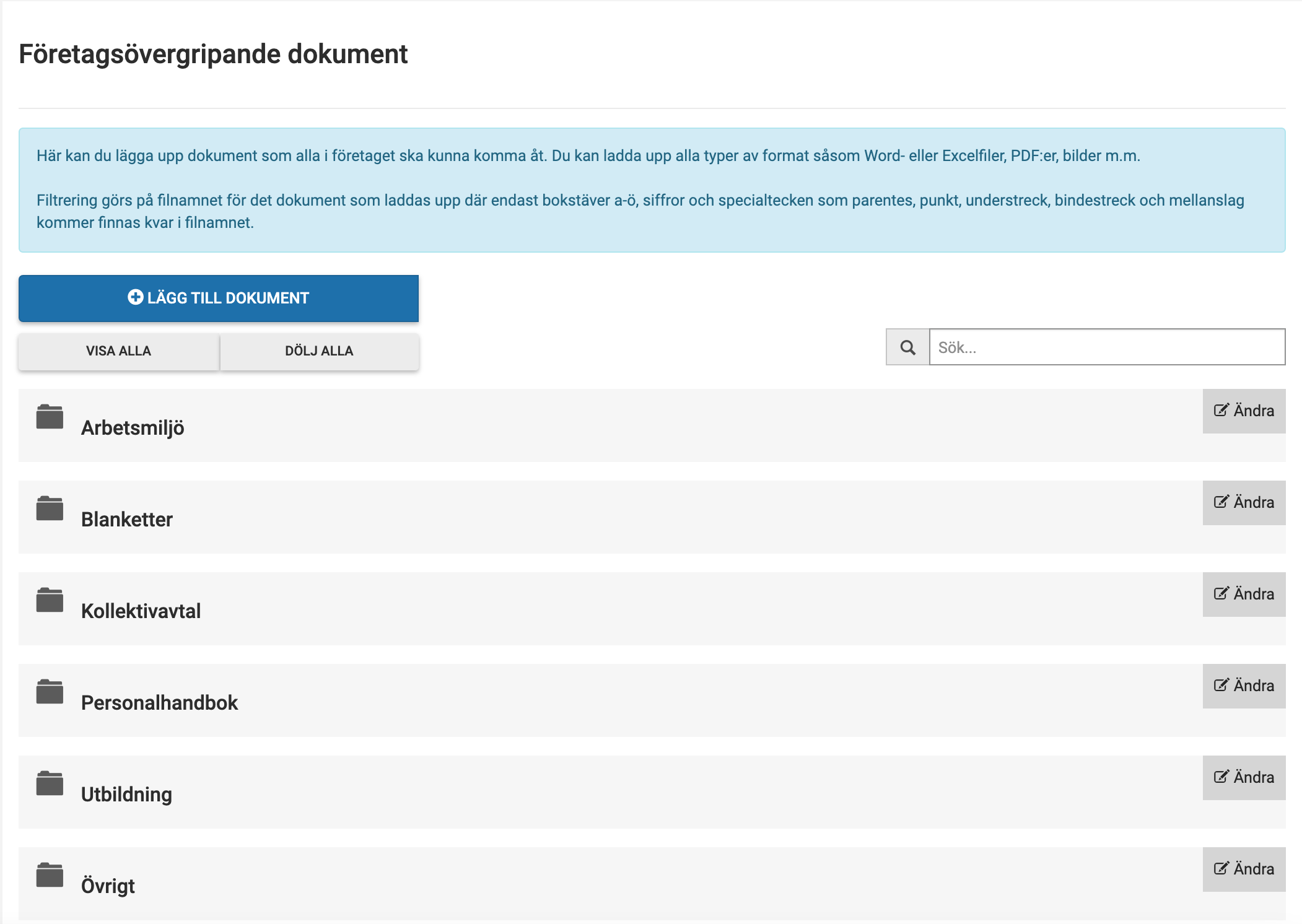Click the Utbildning folder icon
This screenshot has height=924, width=1302.
tap(50, 783)
